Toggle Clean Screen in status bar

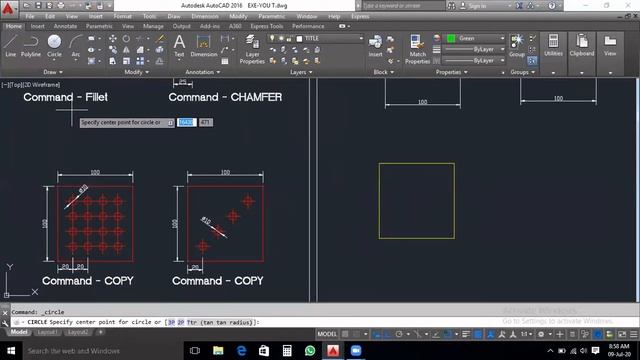[622, 334]
